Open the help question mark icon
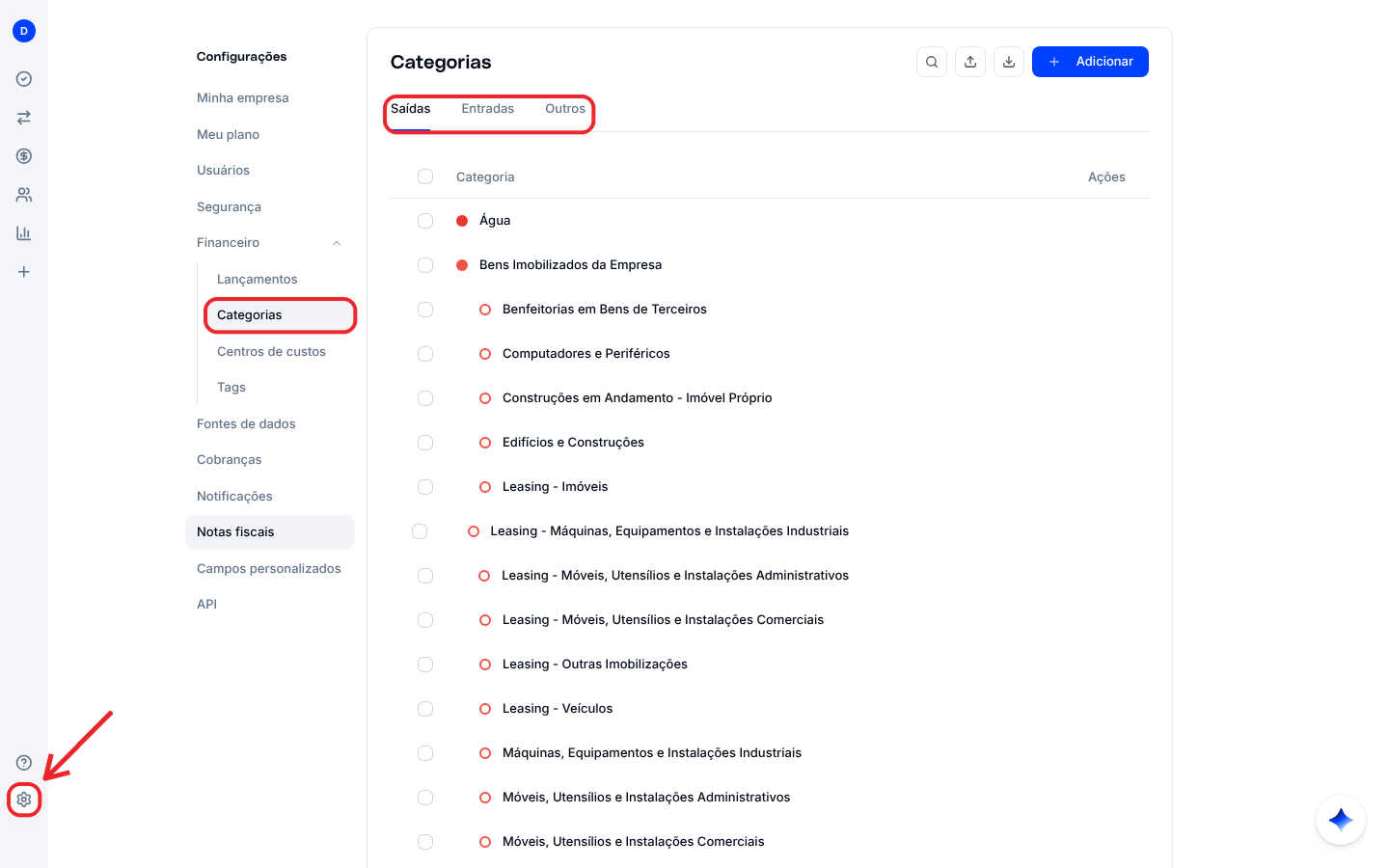The image size is (1389, 868). [x=24, y=763]
